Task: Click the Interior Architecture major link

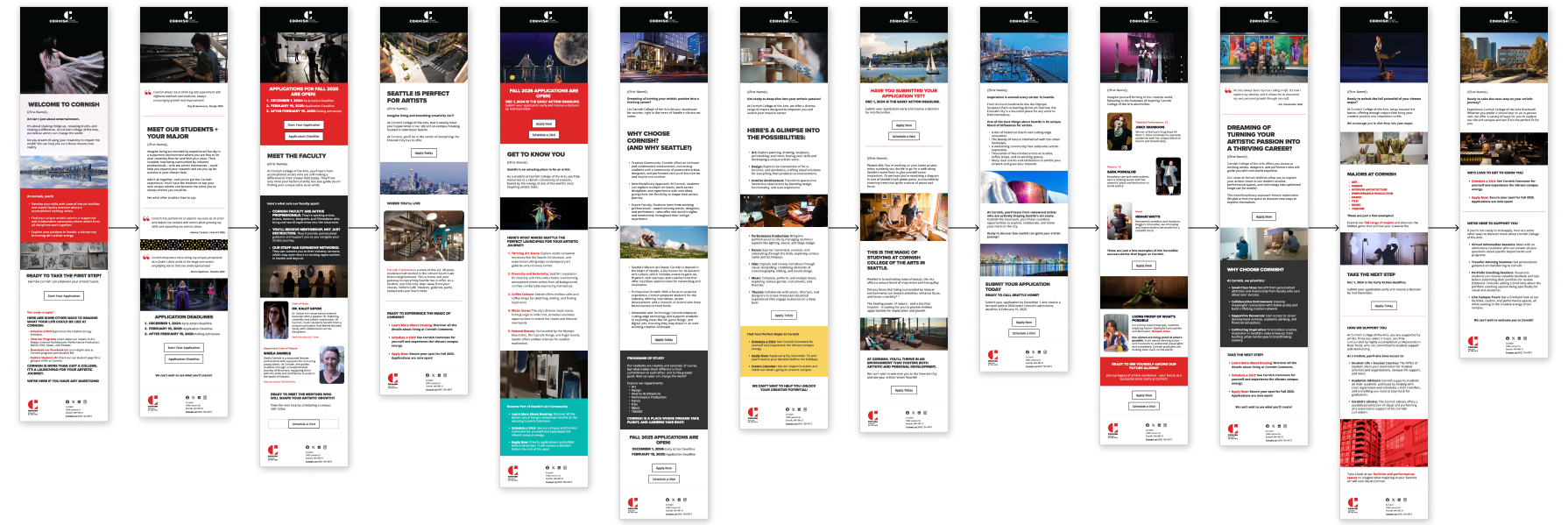Action: coord(1369,189)
